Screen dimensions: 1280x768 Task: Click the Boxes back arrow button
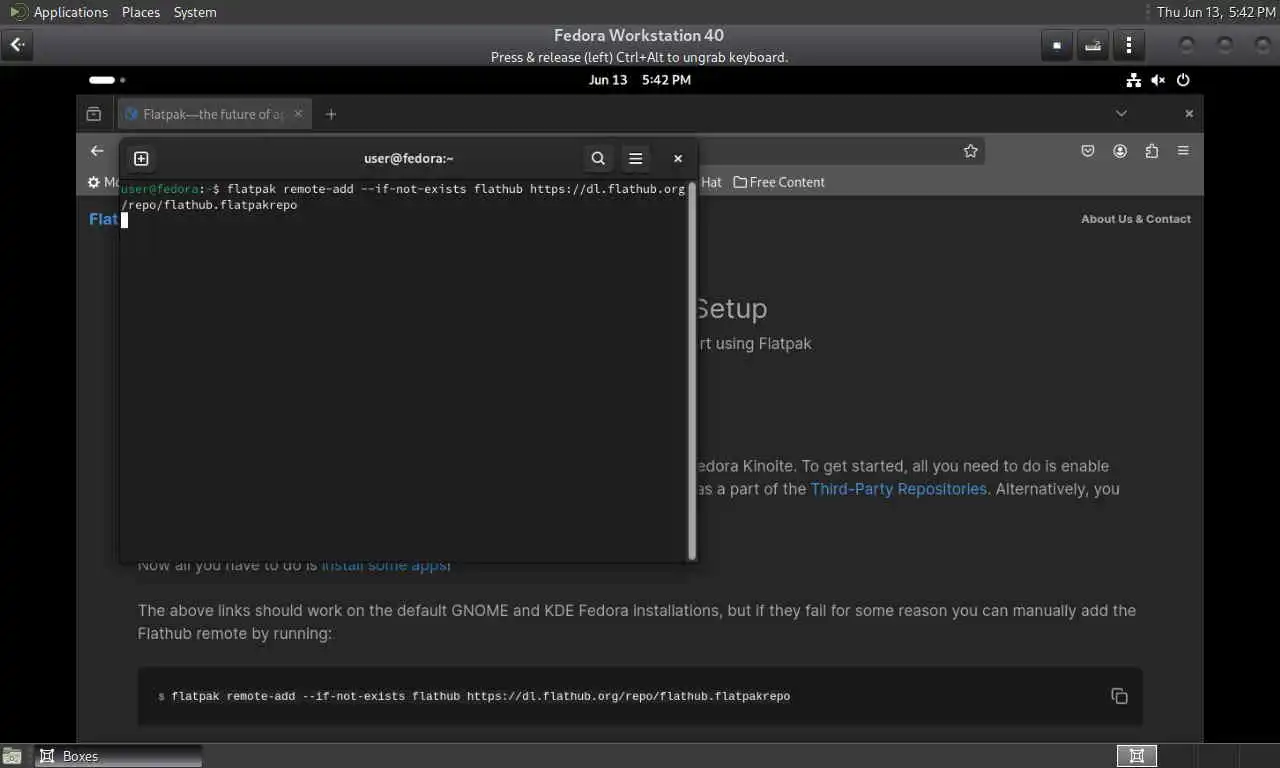click(x=17, y=45)
